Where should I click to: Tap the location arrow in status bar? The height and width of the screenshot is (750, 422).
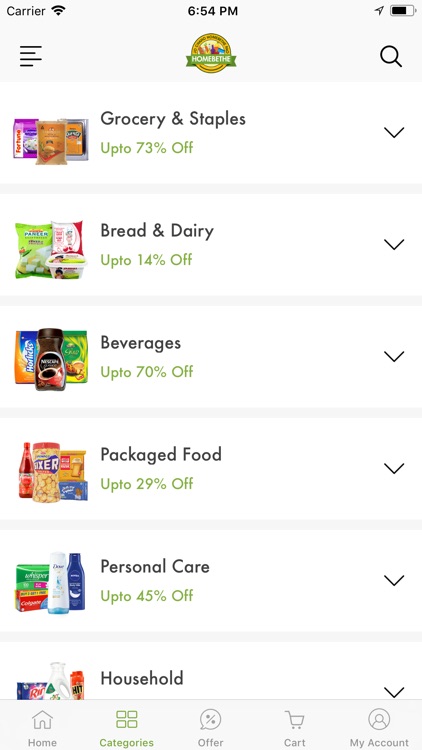click(x=379, y=11)
